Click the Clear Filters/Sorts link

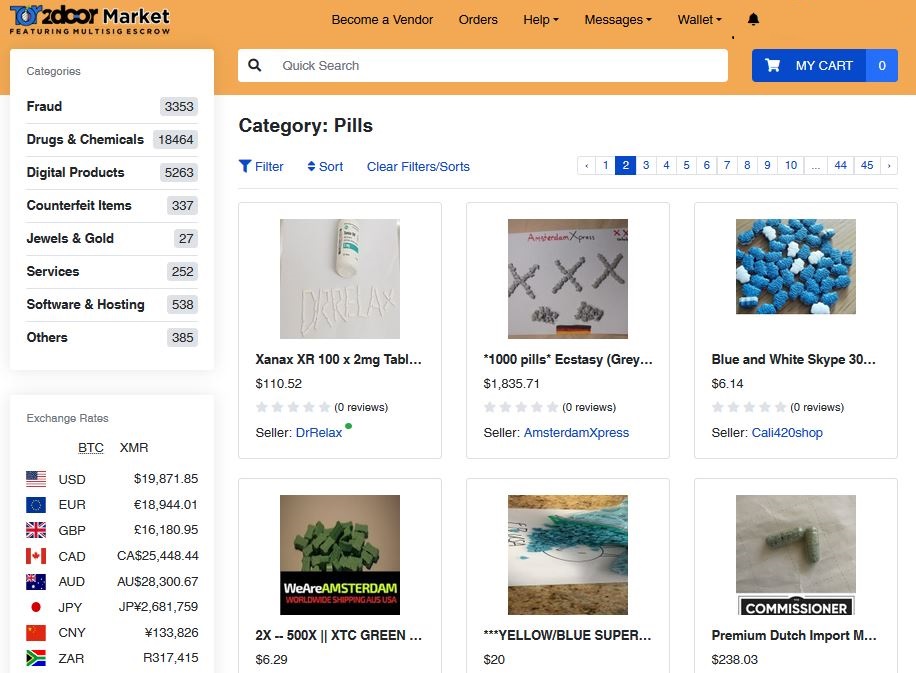[418, 166]
